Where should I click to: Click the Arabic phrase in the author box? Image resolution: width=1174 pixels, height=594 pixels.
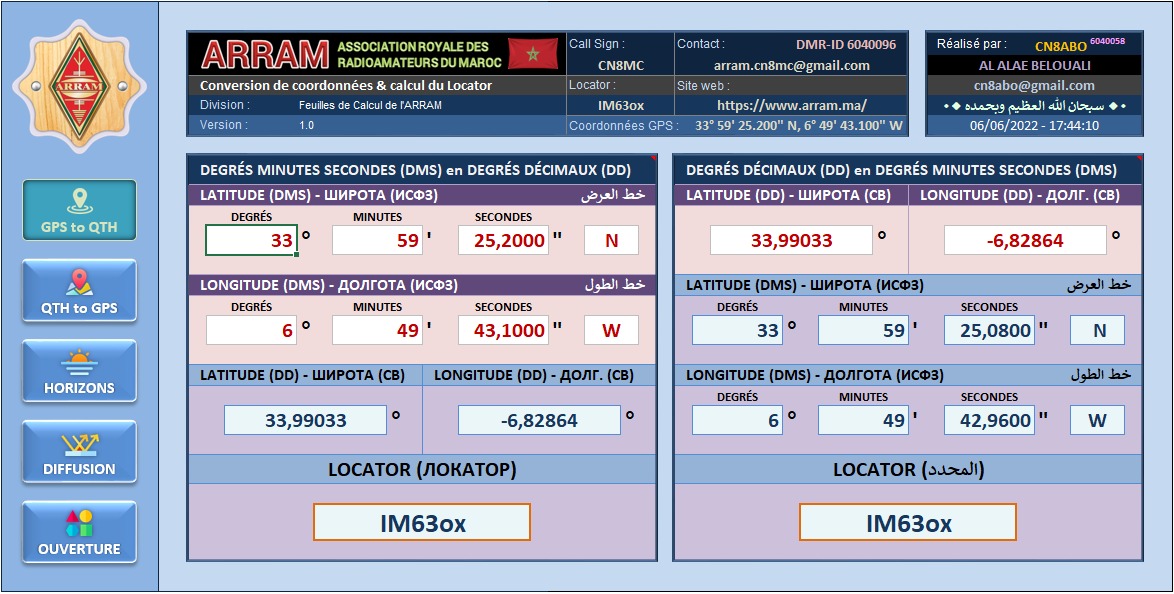click(1034, 106)
